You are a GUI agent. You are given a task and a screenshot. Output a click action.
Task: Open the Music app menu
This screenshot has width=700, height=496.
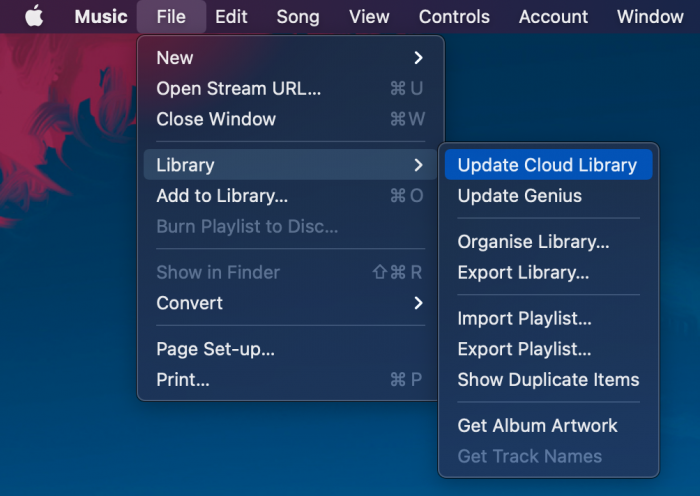click(101, 17)
